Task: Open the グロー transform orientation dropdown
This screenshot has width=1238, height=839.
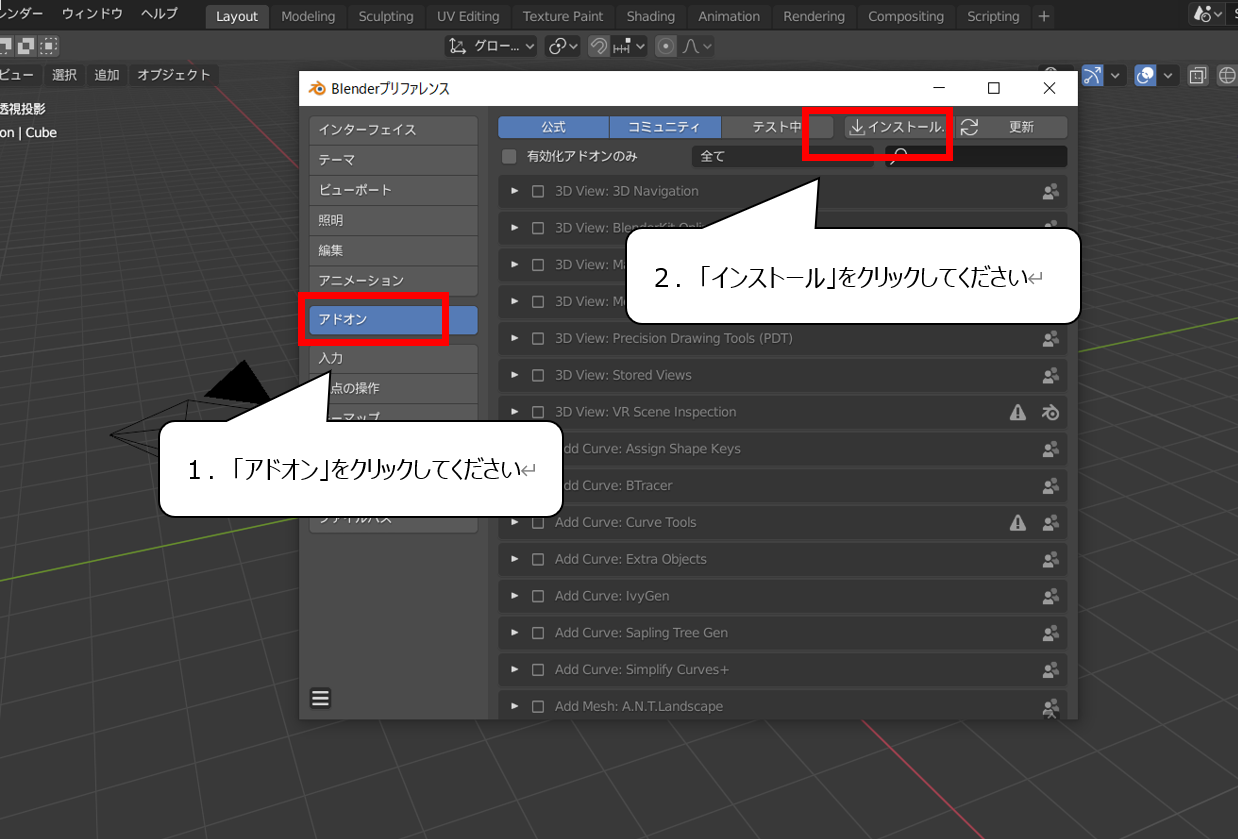Action: coord(492,46)
